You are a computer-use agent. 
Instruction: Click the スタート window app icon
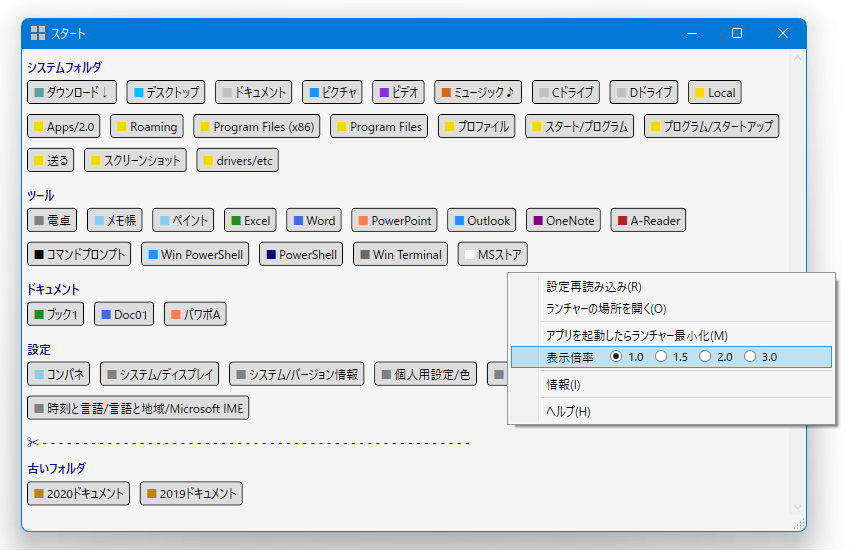click(x=38, y=33)
